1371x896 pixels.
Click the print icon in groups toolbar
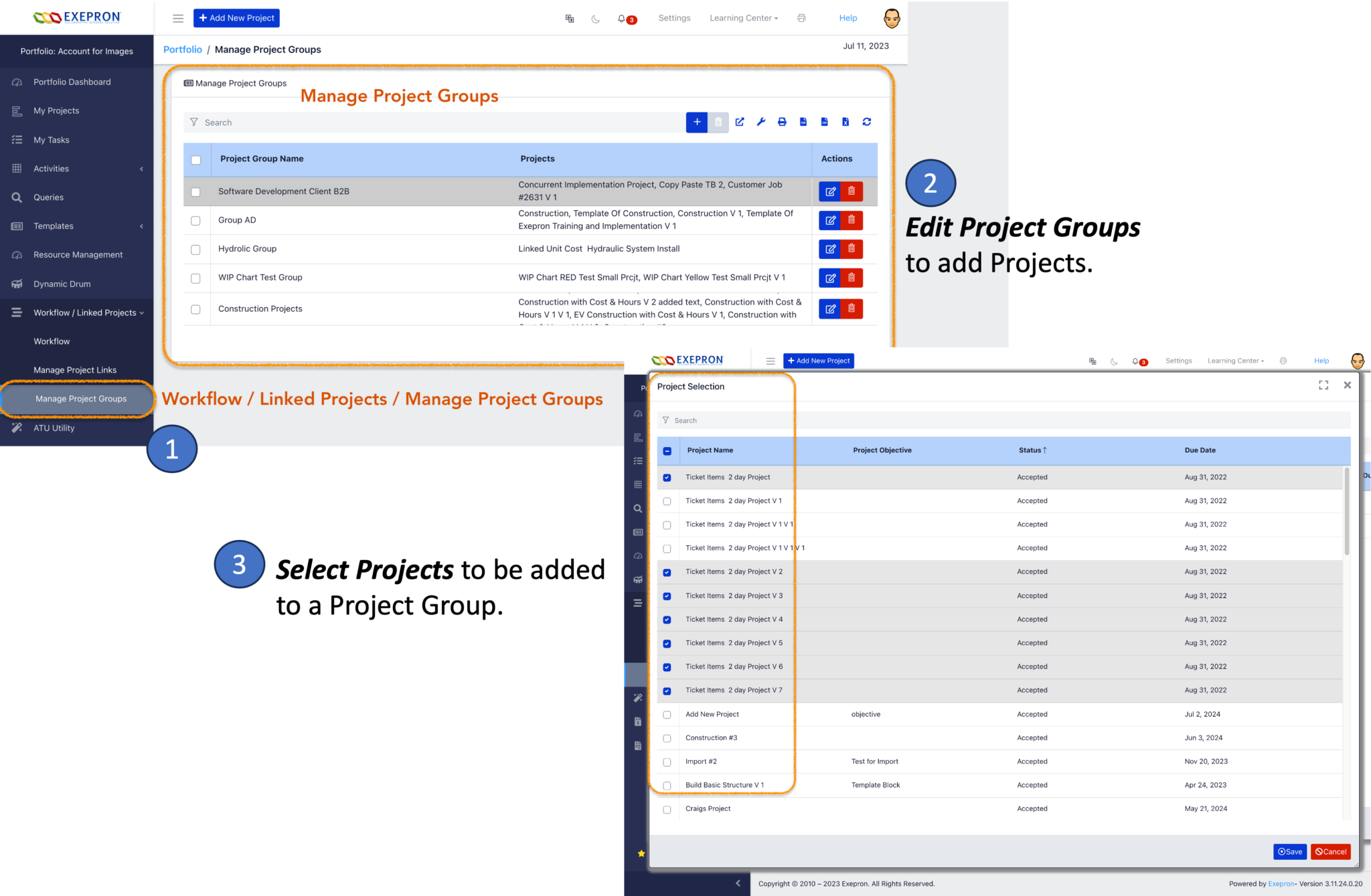782,122
